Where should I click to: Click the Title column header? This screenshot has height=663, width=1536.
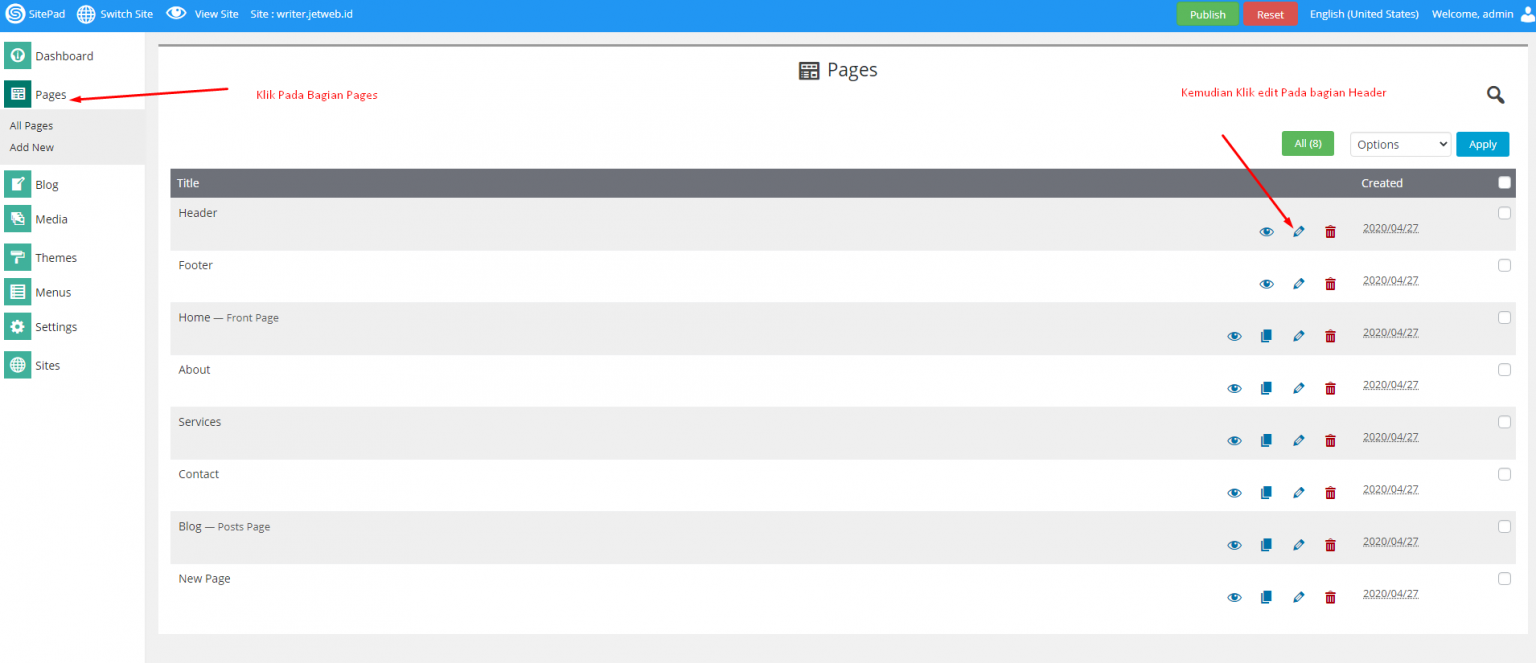[188, 183]
